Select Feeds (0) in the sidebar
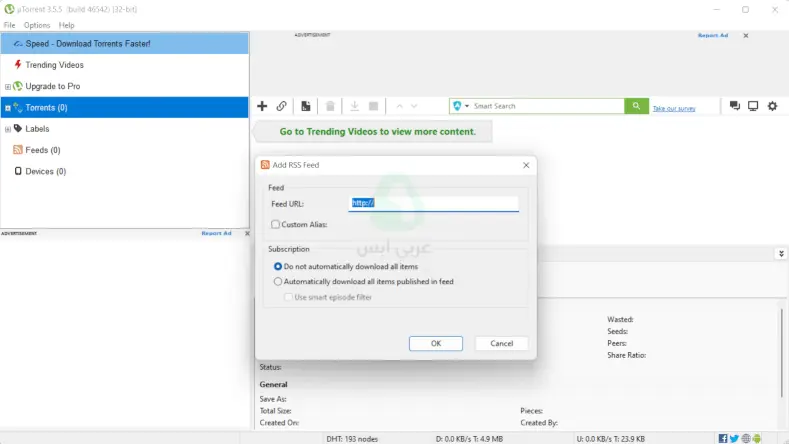Screen dimensions: 789x444 (42, 150)
